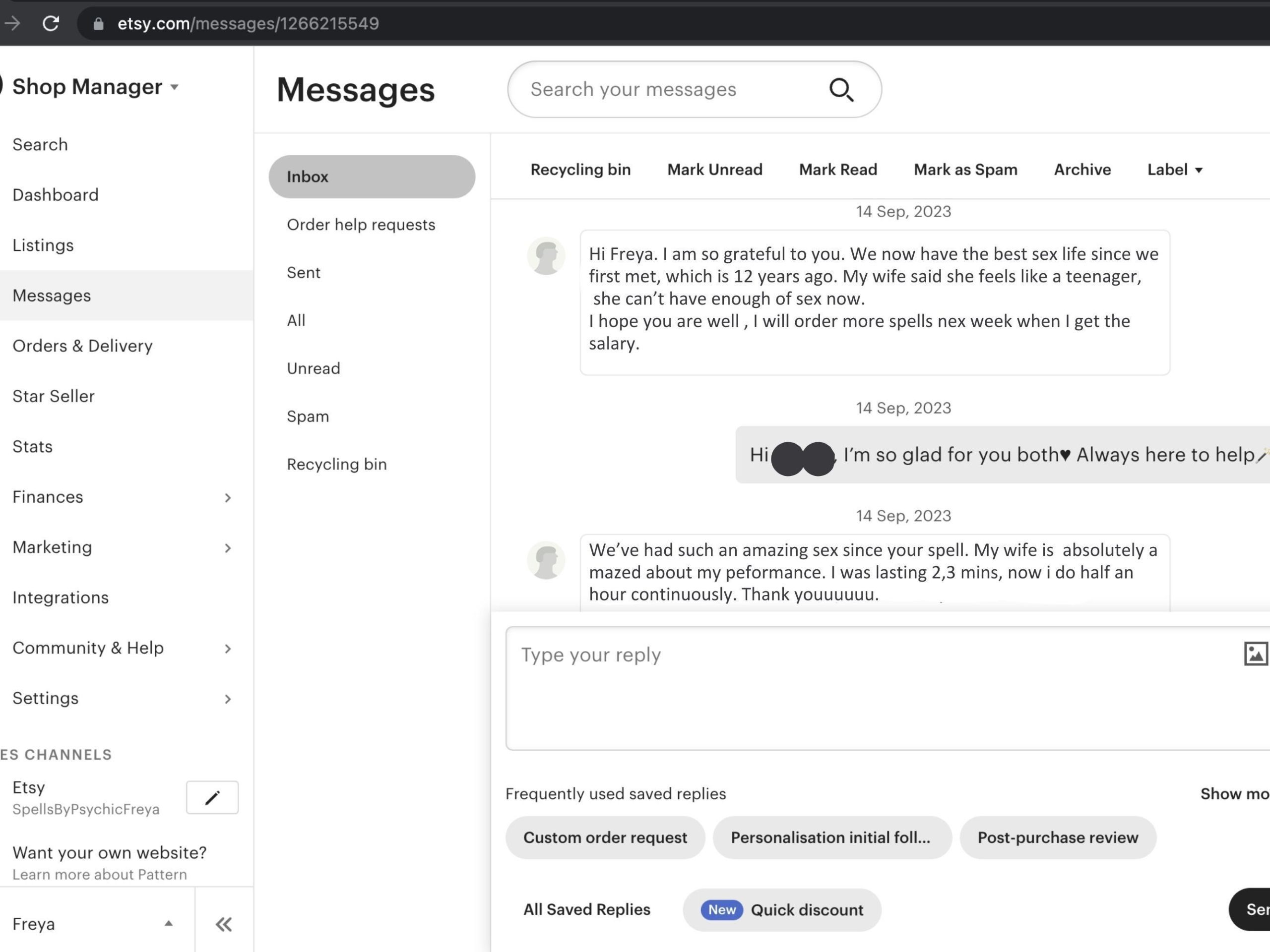1270x952 pixels.
Task: Open the Shop Manager dropdown
Action: [95, 87]
